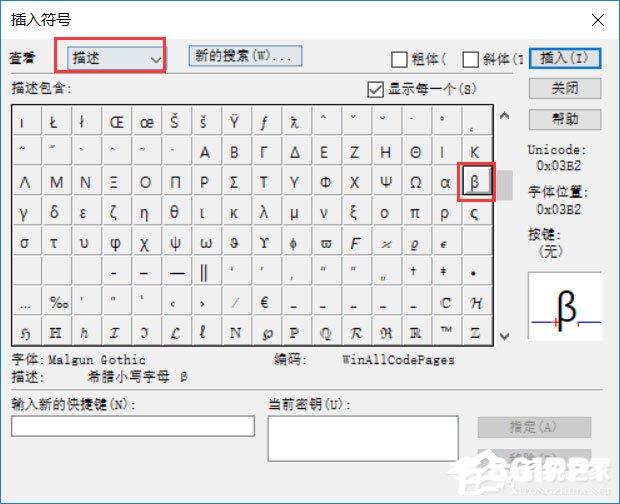620x504 pixels.
Task: Click the 帮助 help button
Action: [x=565, y=119]
